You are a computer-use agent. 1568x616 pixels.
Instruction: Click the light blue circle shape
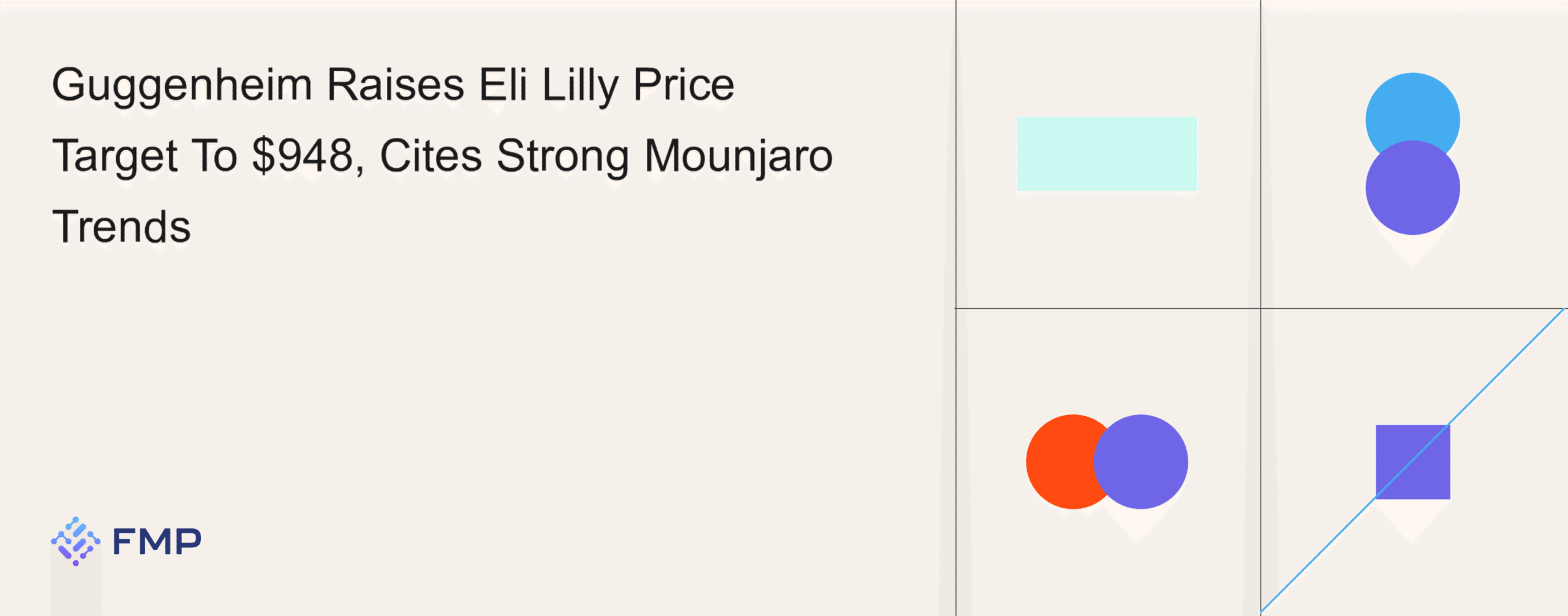tap(1412, 104)
